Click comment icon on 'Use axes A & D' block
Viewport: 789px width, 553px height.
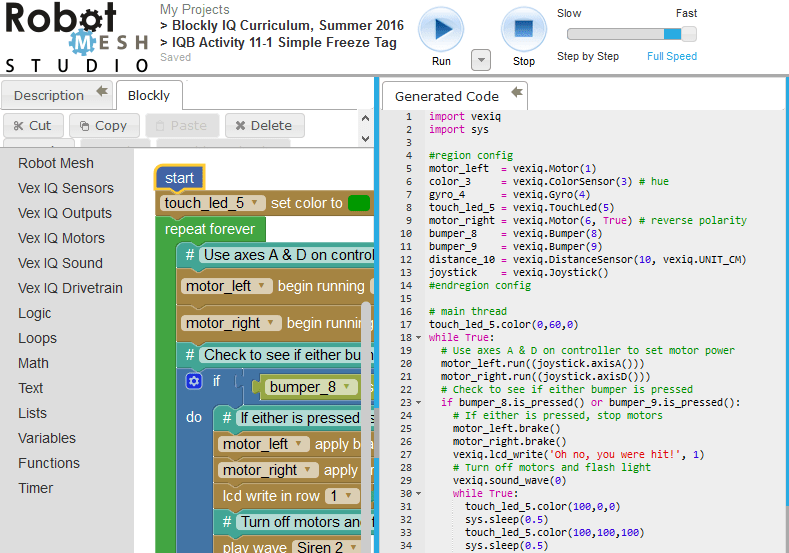click(190, 255)
